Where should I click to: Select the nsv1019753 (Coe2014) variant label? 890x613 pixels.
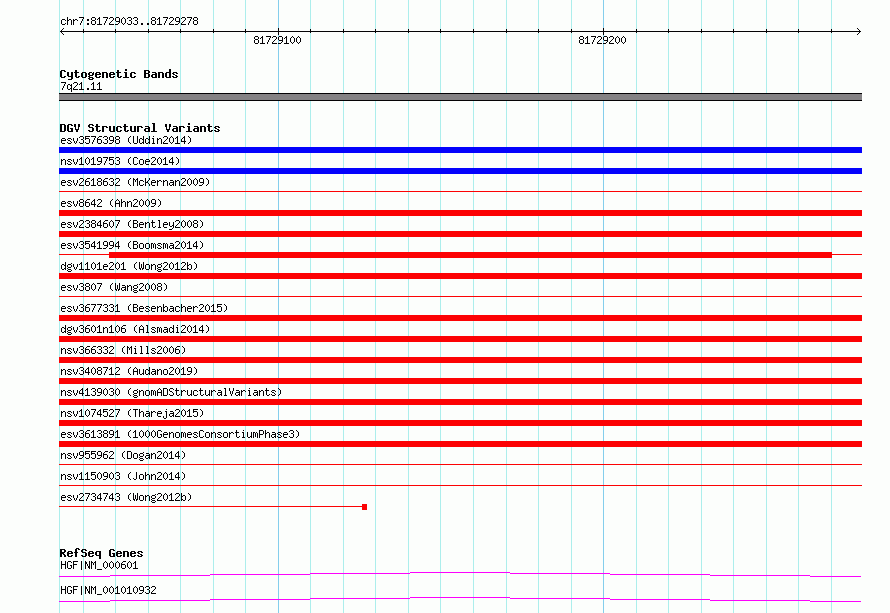tap(120, 161)
